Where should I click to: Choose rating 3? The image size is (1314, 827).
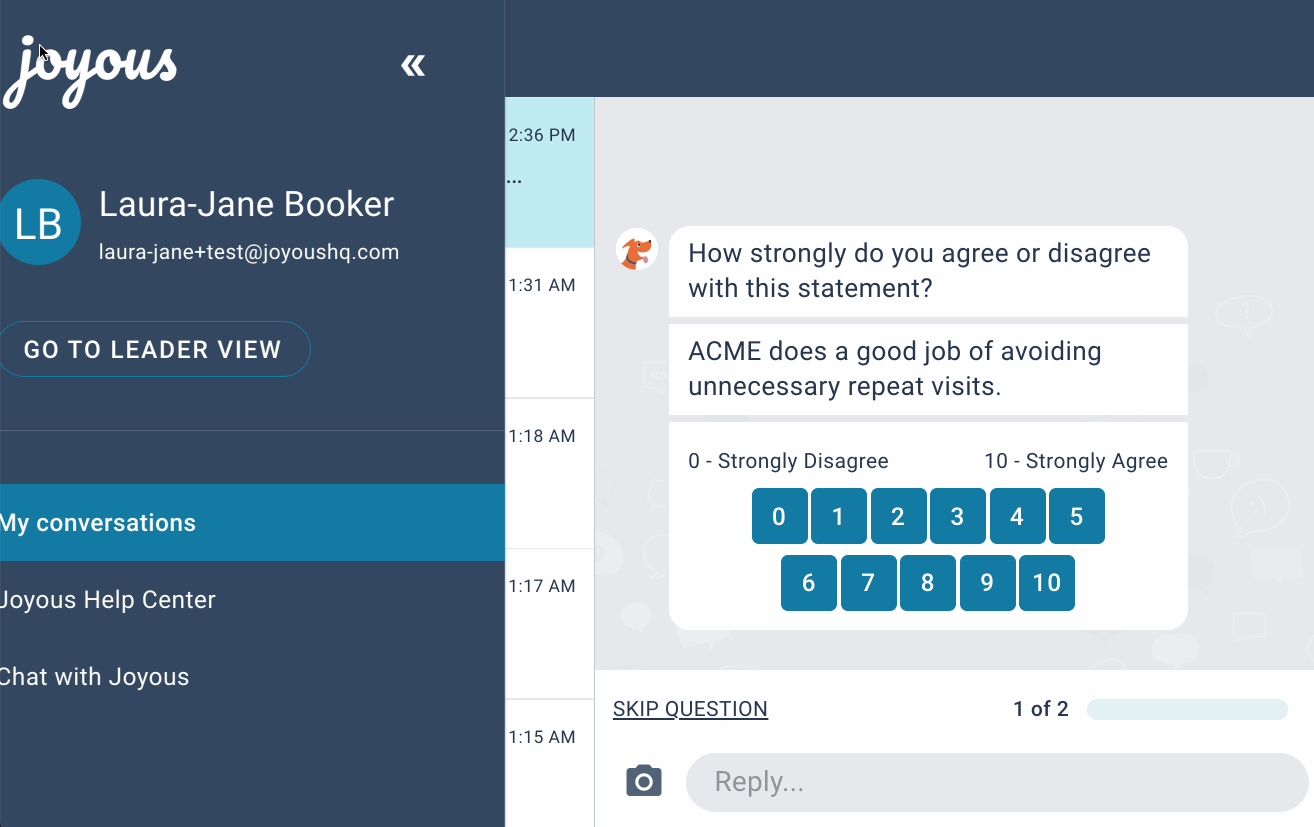click(x=957, y=516)
